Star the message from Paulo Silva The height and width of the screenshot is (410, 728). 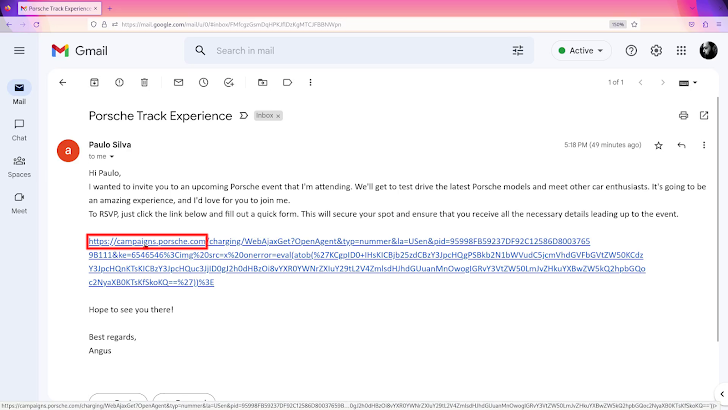pyautogui.click(x=658, y=145)
